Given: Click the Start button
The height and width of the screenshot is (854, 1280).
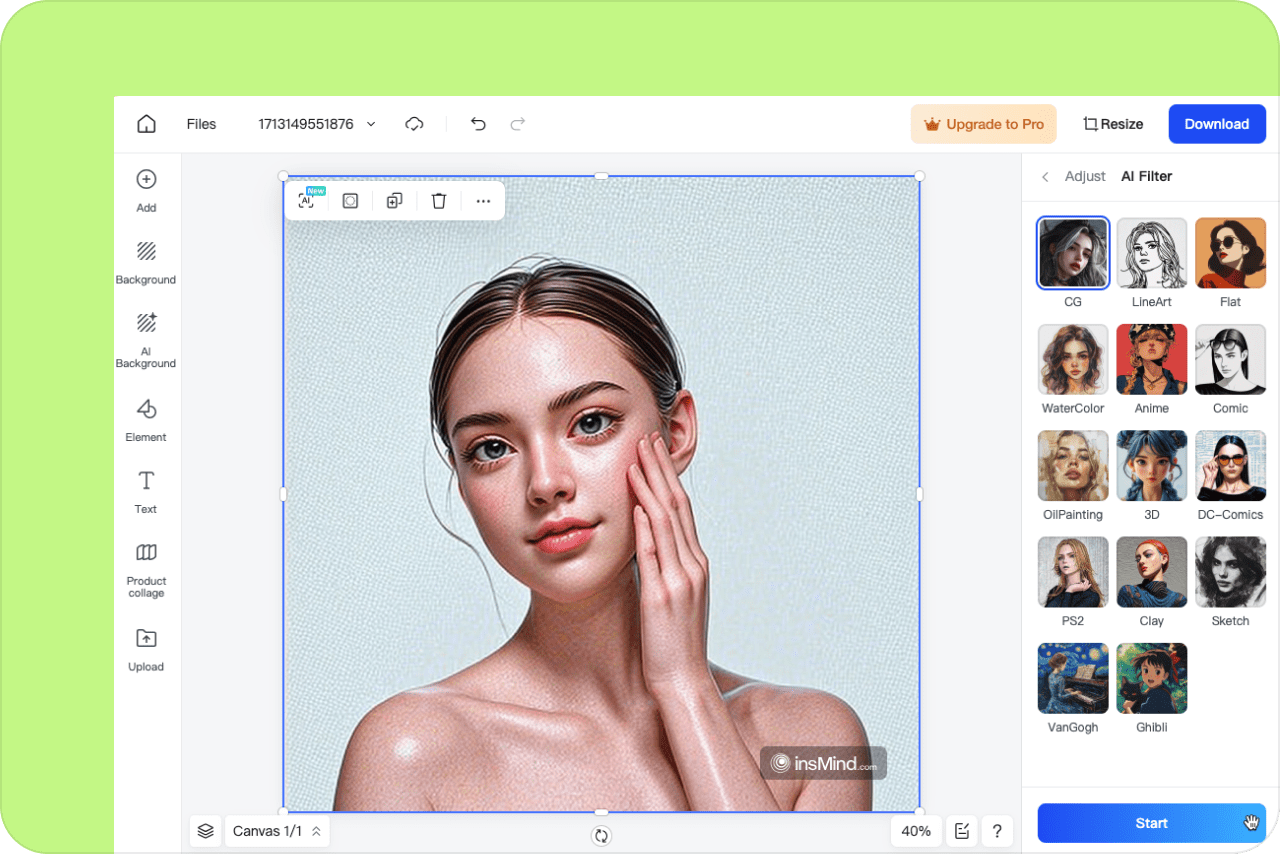Looking at the screenshot, I should [1152, 823].
